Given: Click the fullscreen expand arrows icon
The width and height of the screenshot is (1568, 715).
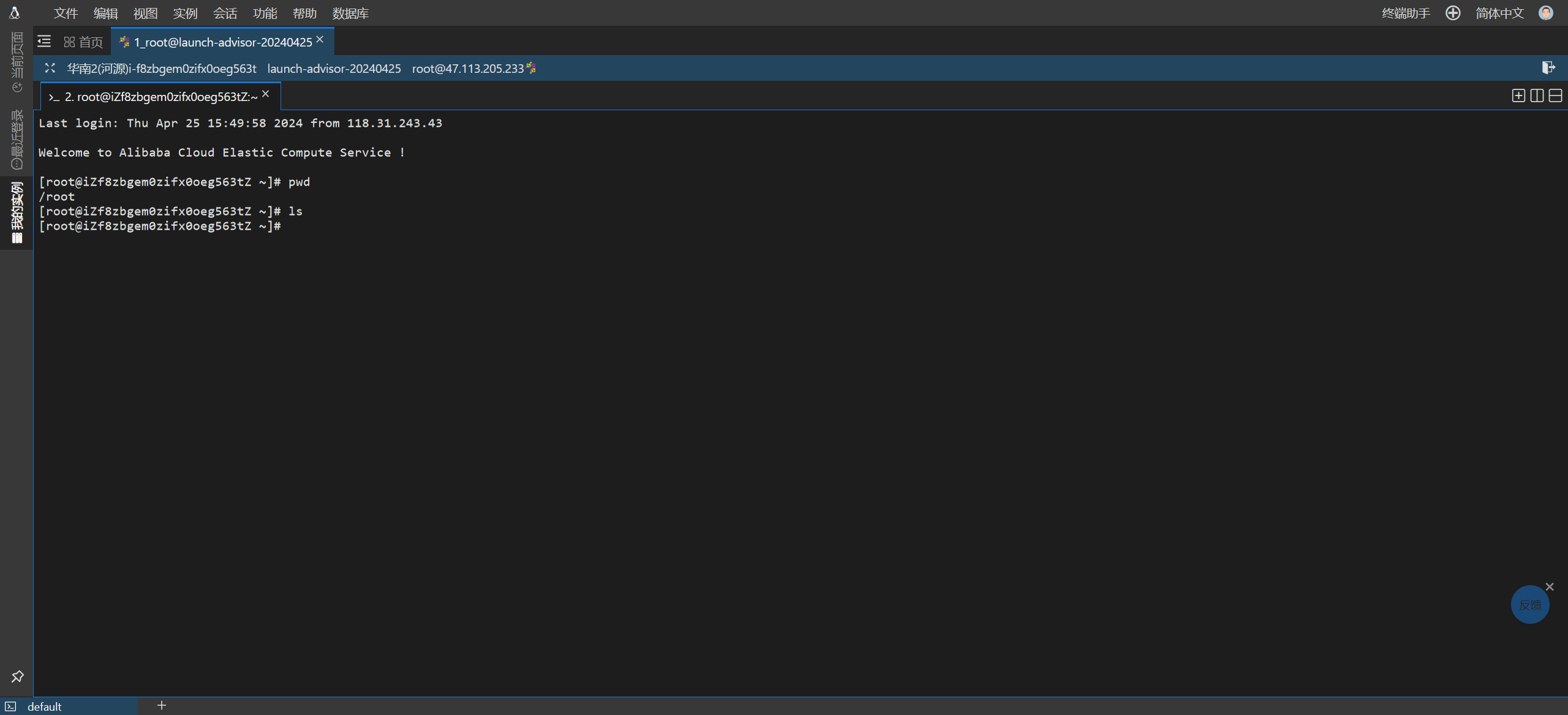Looking at the screenshot, I should click(x=50, y=68).
